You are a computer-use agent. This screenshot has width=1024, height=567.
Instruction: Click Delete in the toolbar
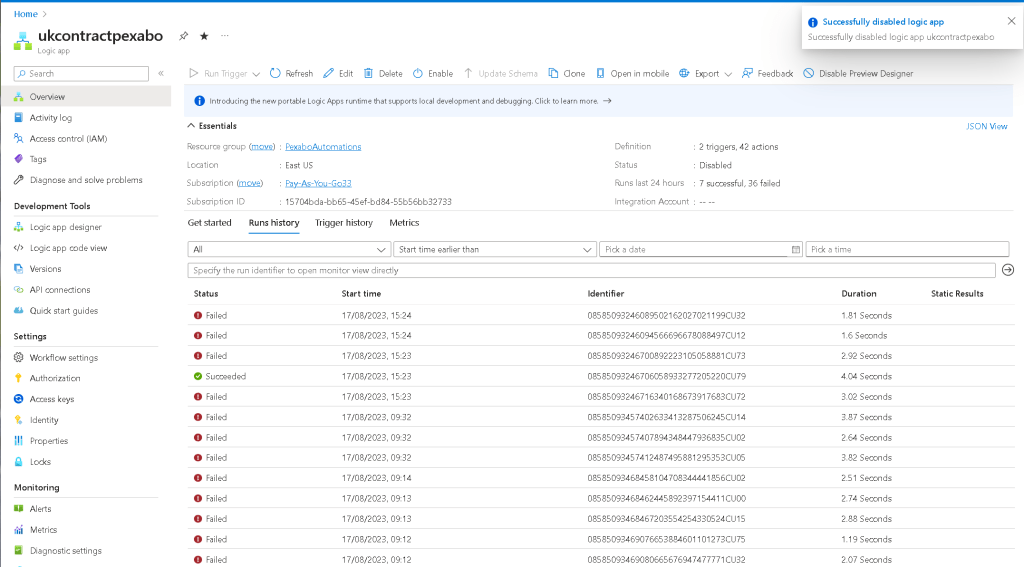383,73
